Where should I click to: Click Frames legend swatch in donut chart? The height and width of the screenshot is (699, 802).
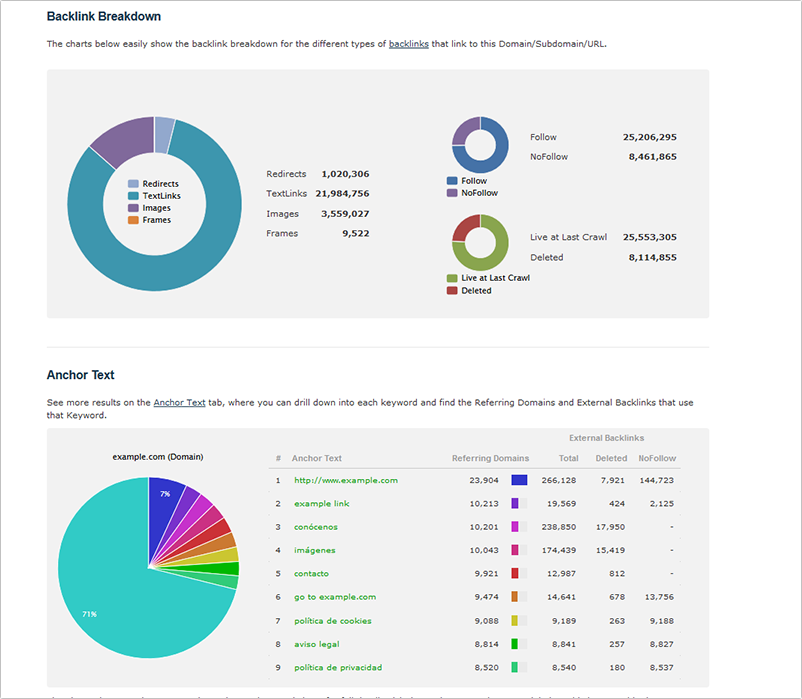pos(133,220)
